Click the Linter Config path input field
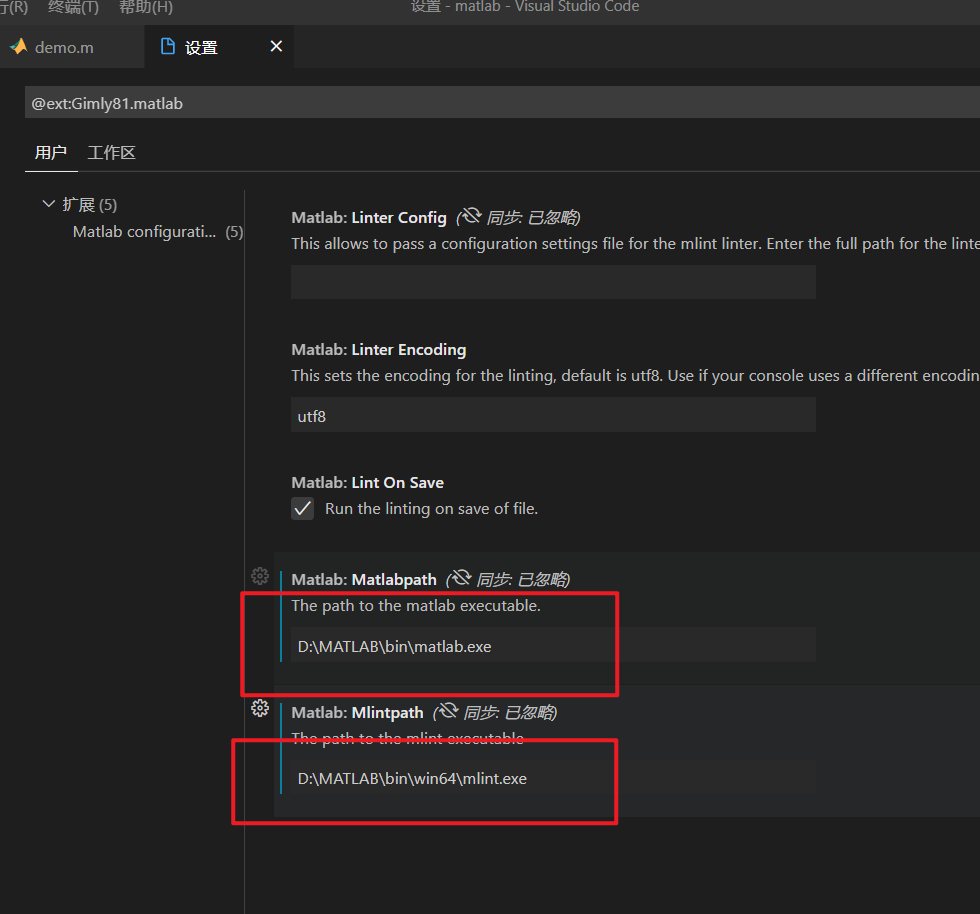Image resolution: width=980 pixels, height=914 pixels. tap(553, 282)
